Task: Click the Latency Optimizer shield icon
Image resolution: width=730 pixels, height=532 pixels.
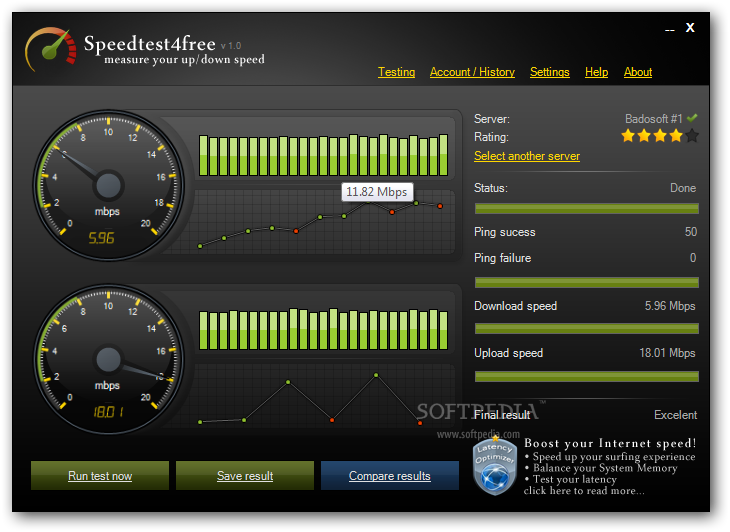Action: pyautogui.click(x=494, y=465)
